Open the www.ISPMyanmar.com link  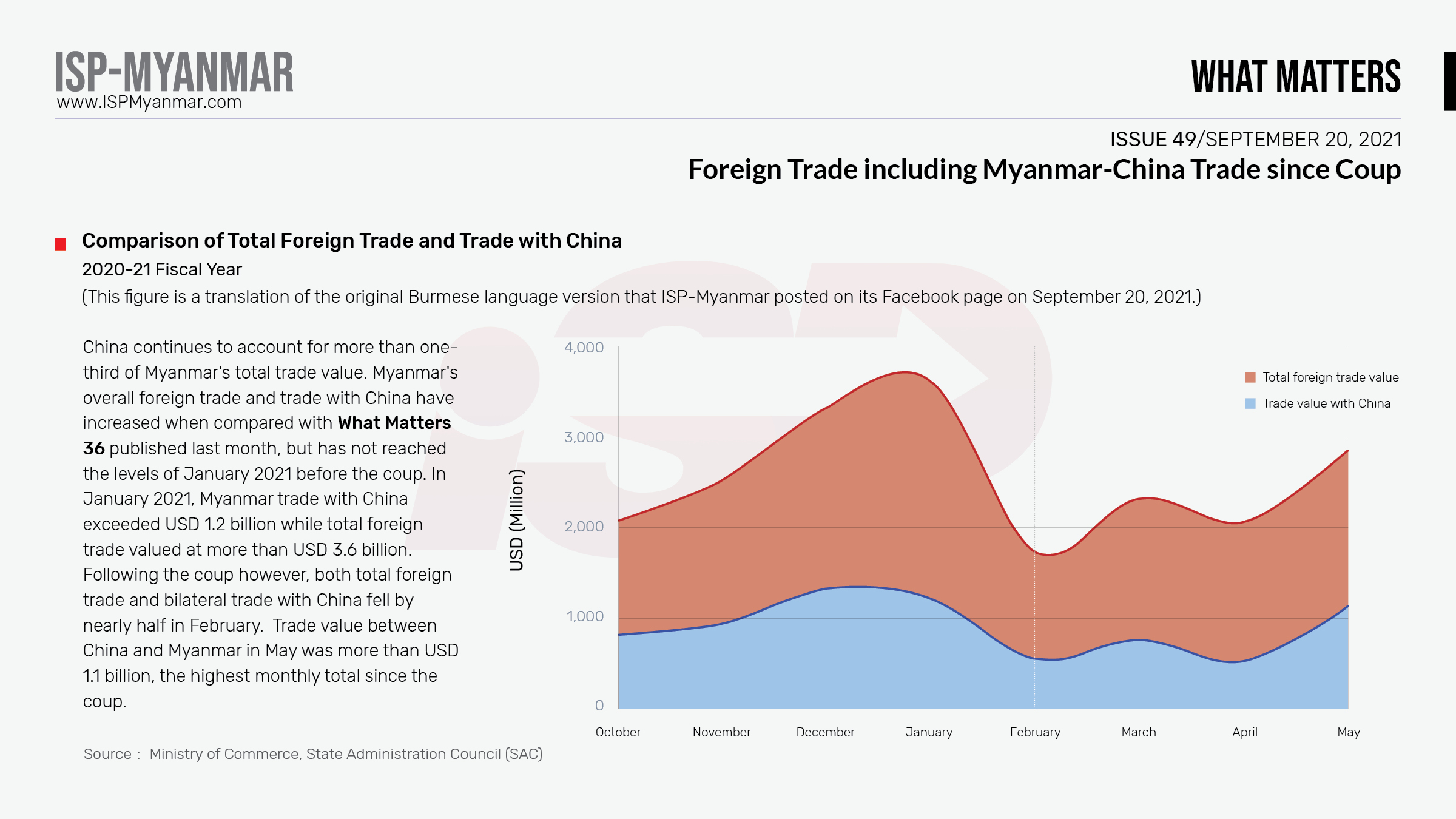149,103
